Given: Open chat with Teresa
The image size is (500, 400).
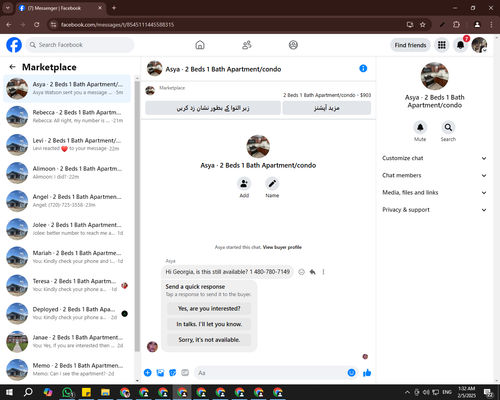Looking at the screenshot, I should (67, 285).
